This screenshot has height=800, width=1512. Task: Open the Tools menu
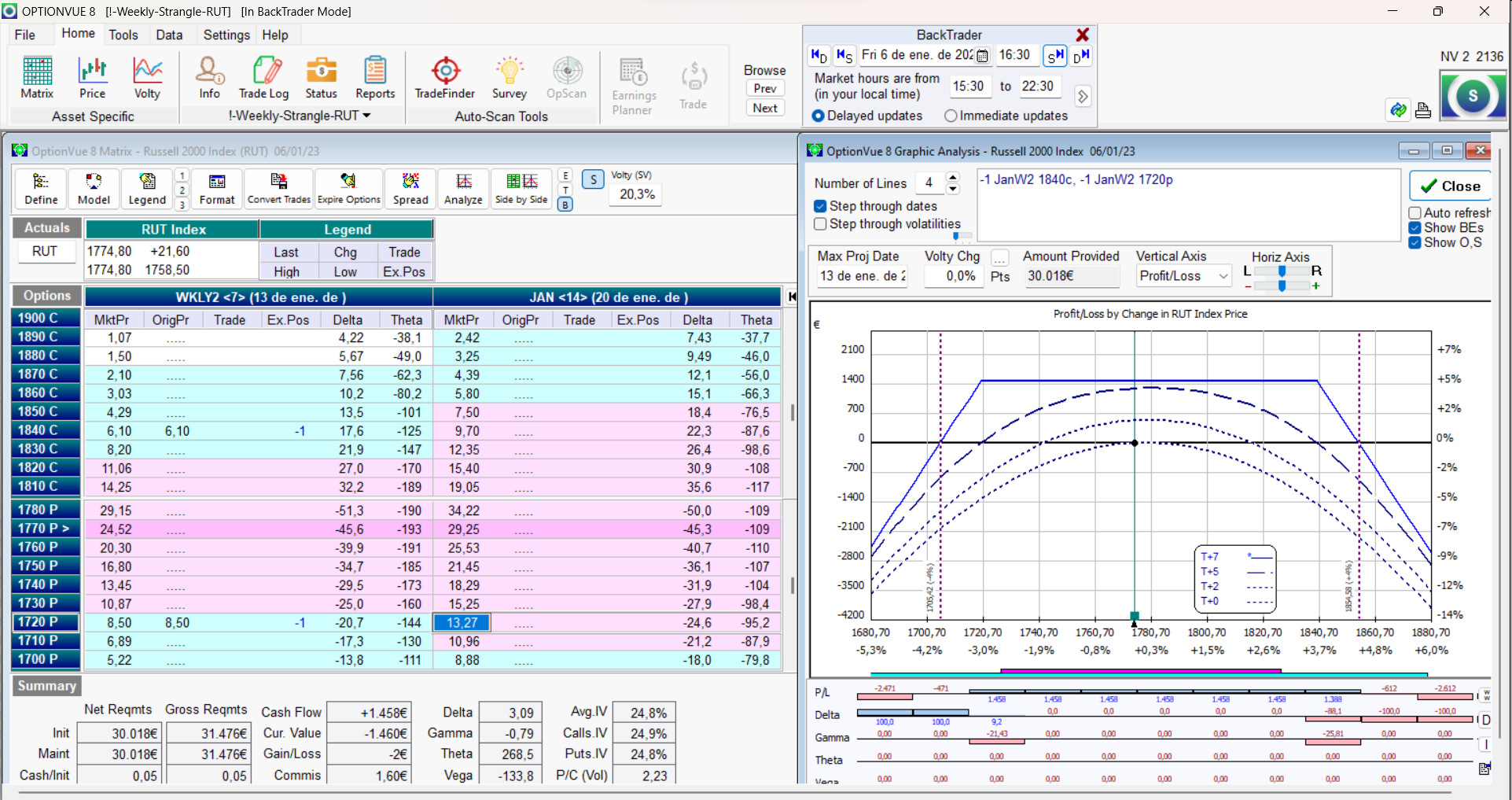click(123, 35)
